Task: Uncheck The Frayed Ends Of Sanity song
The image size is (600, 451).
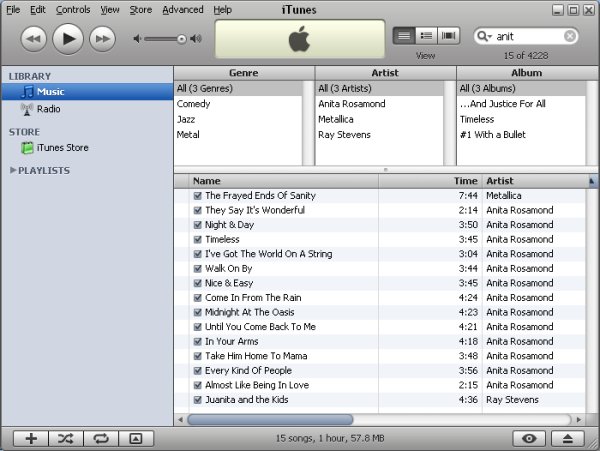Action: pos(197,196)
